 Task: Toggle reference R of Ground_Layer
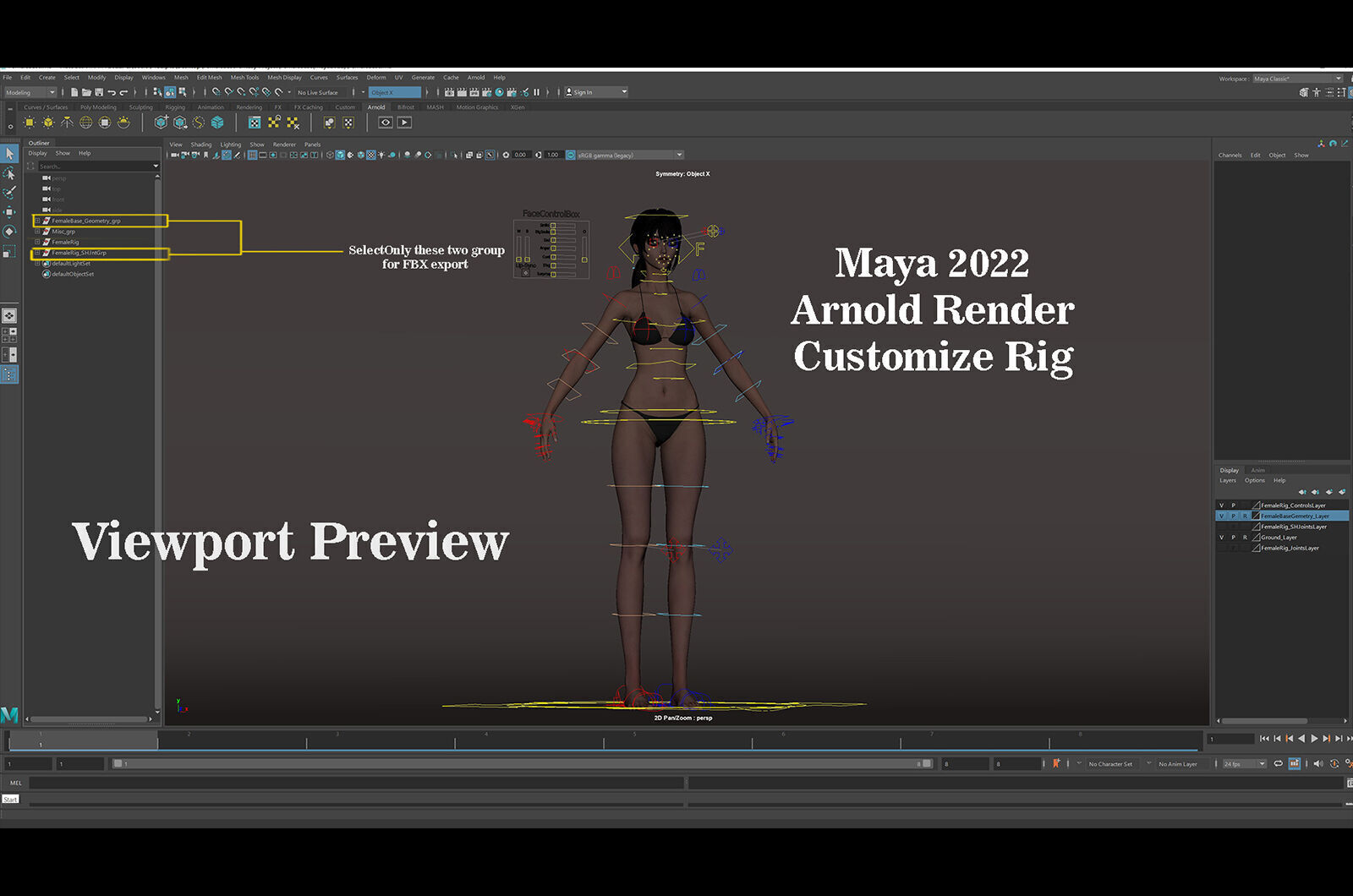click(x=1245, y=538)
